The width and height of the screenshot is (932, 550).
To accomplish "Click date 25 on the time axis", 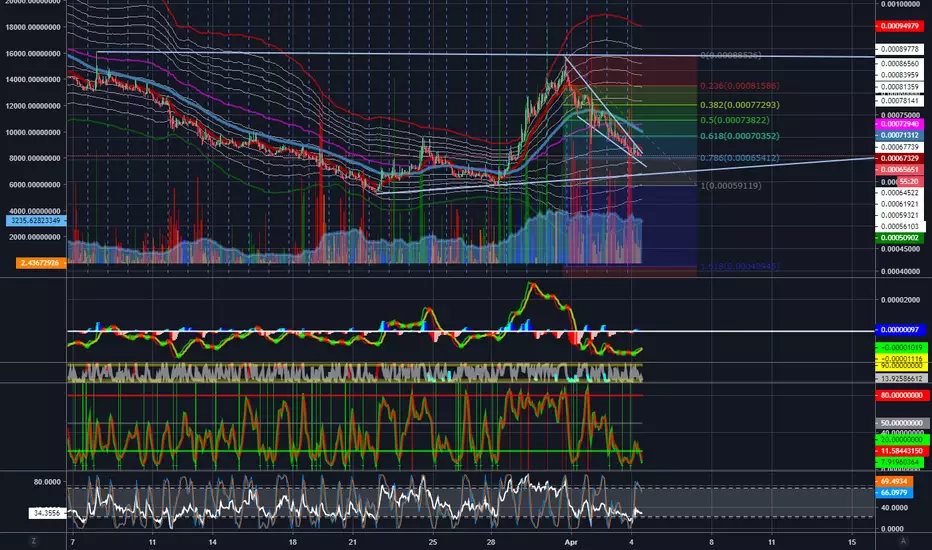I will coord(433,542).
